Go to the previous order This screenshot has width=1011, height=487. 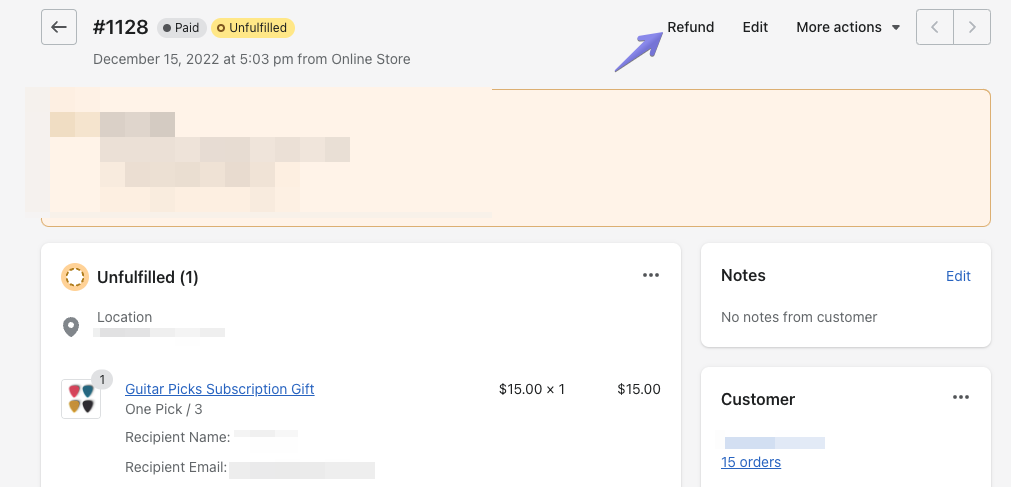(935, 27)
